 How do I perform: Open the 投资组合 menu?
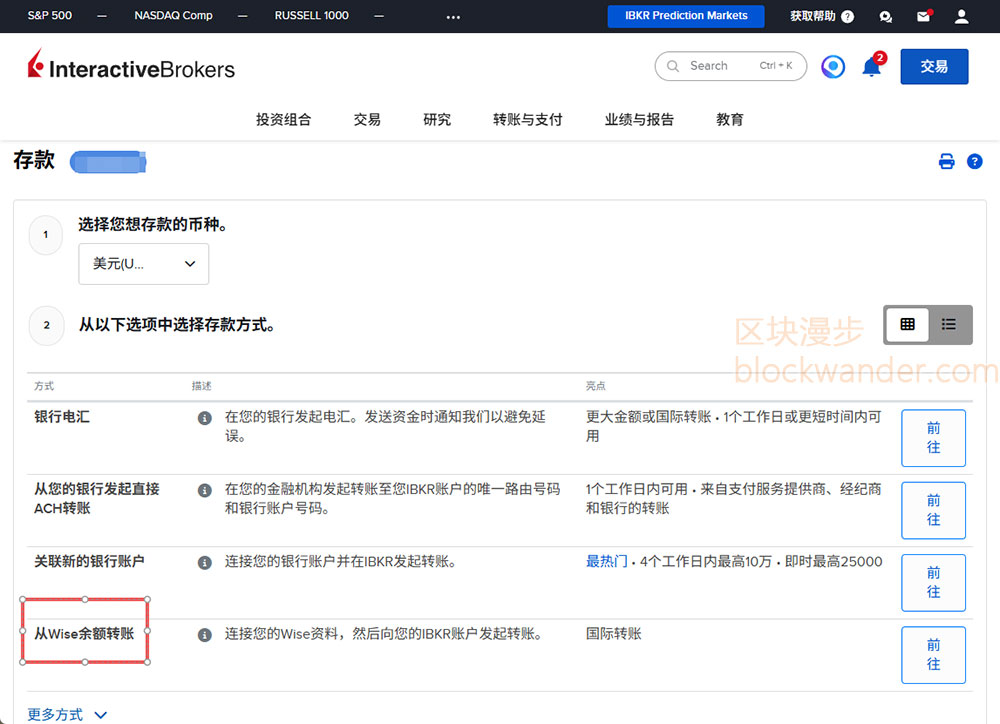pyautogui.click(x=283, y=119)
